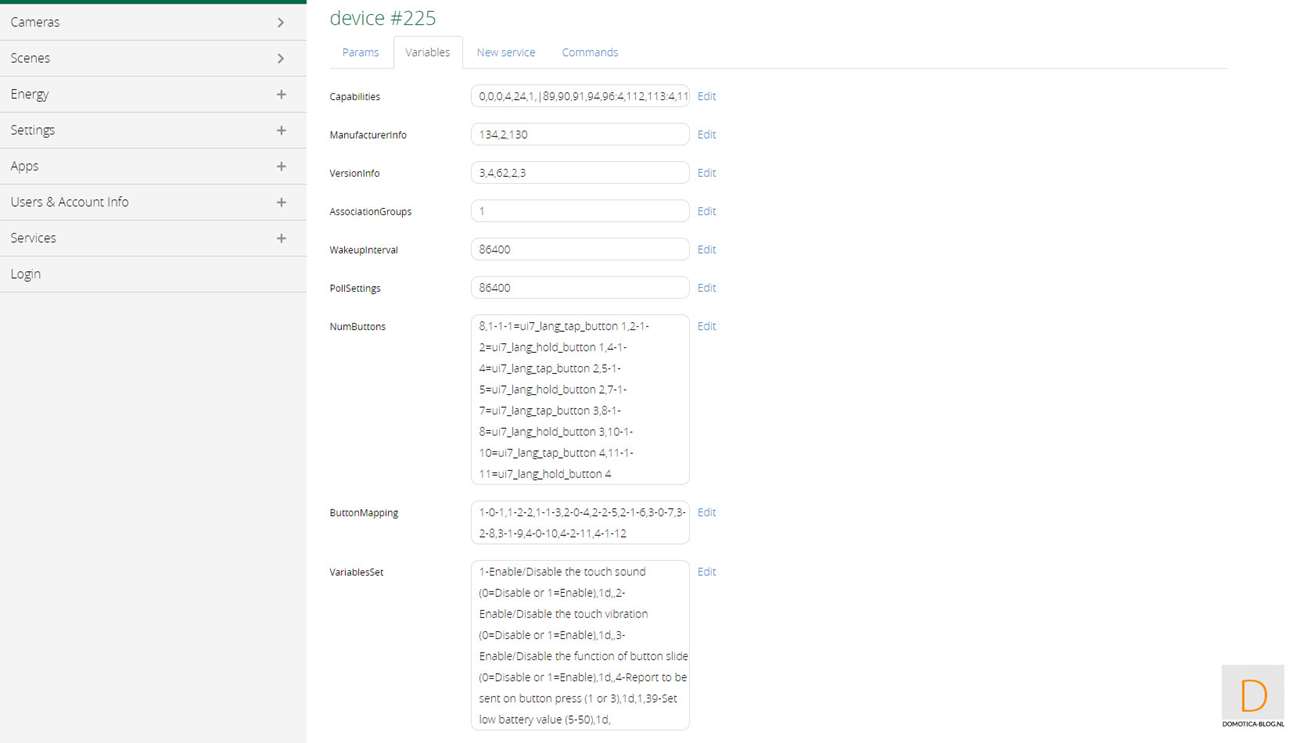The image size is (1300, 743).
Task: Edit the VariablesSet entry
Action: (706, 572)
